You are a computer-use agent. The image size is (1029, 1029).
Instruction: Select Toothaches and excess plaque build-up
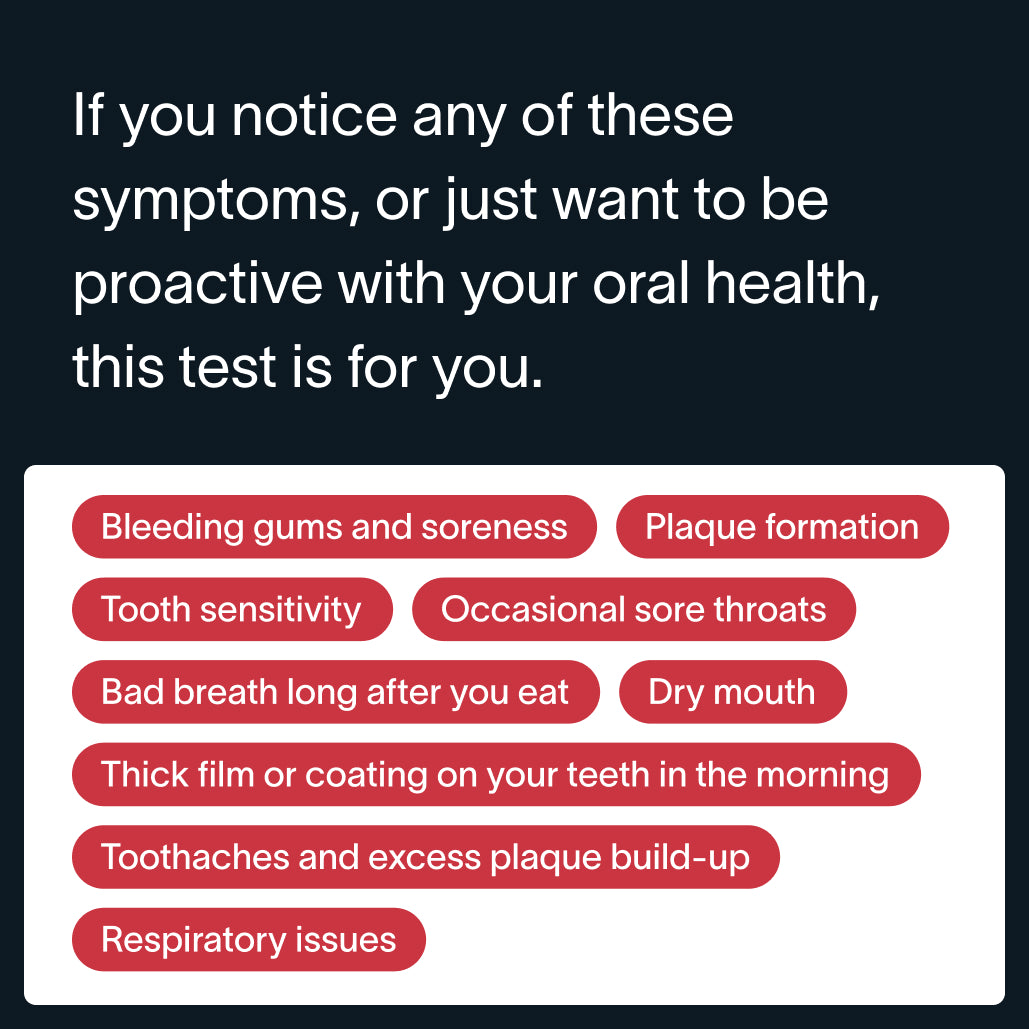coord(425,857)
